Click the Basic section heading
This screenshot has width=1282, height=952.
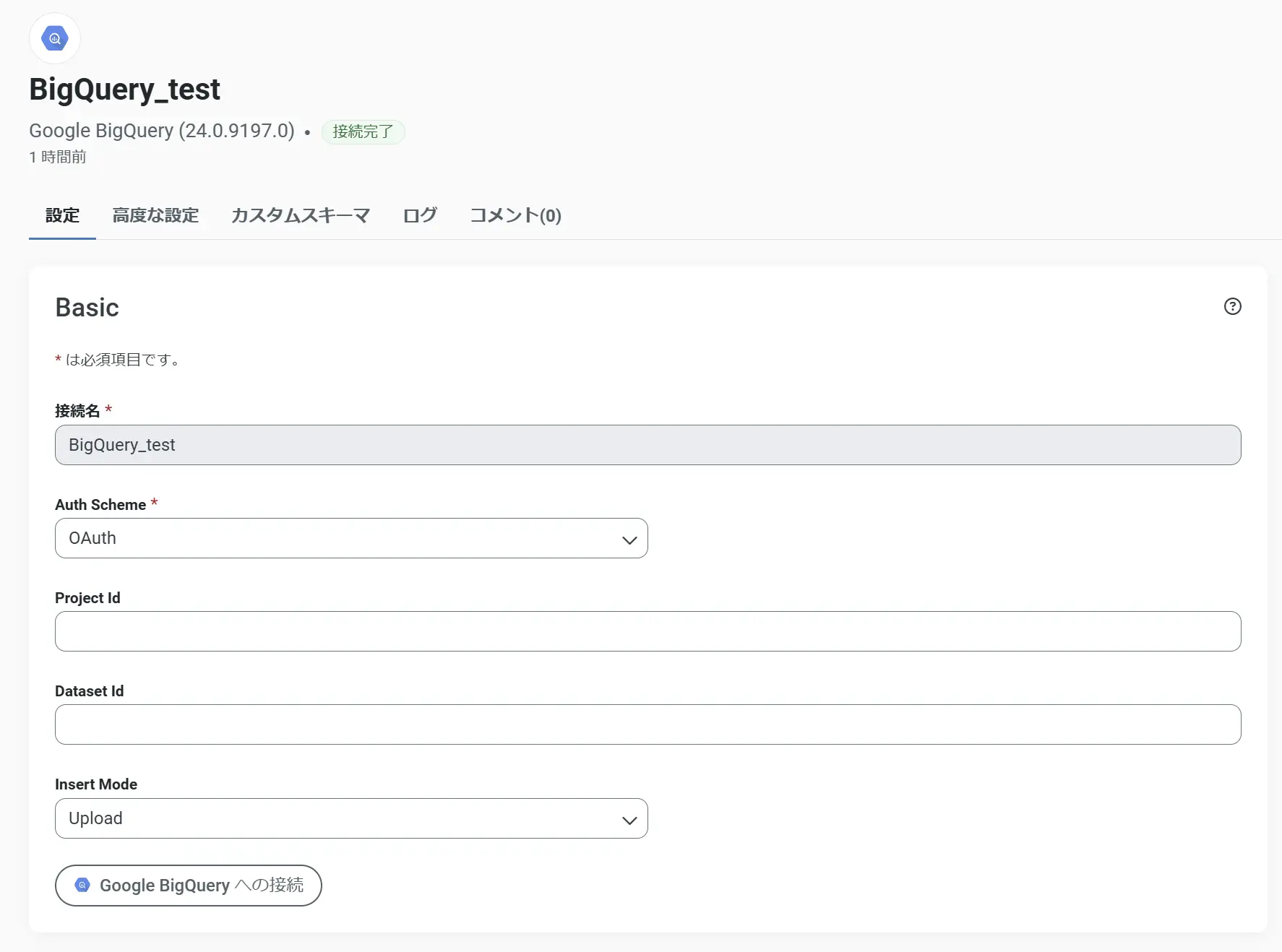coord(87,308)
